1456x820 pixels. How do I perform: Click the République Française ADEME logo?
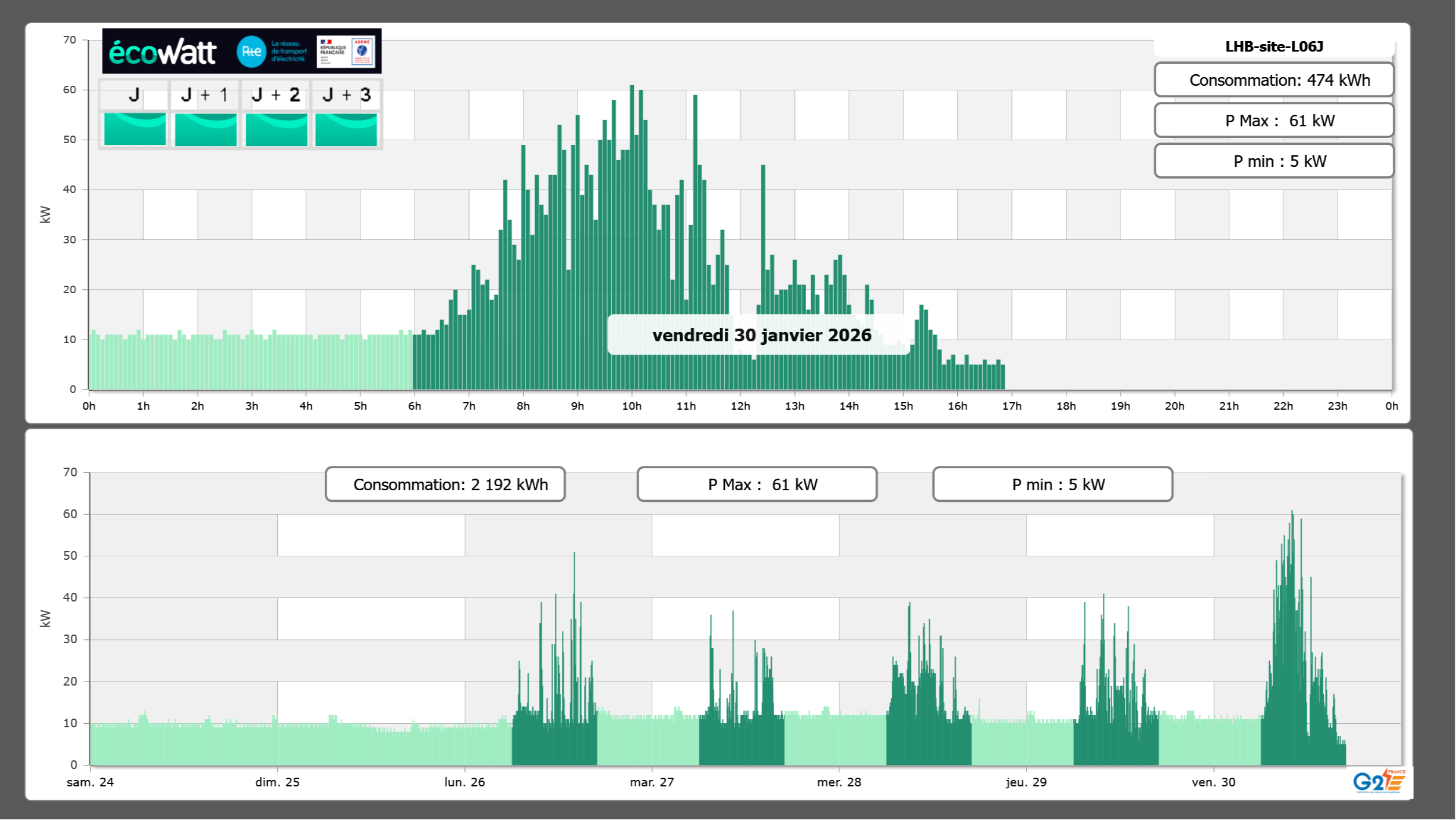tap(346, 52)
